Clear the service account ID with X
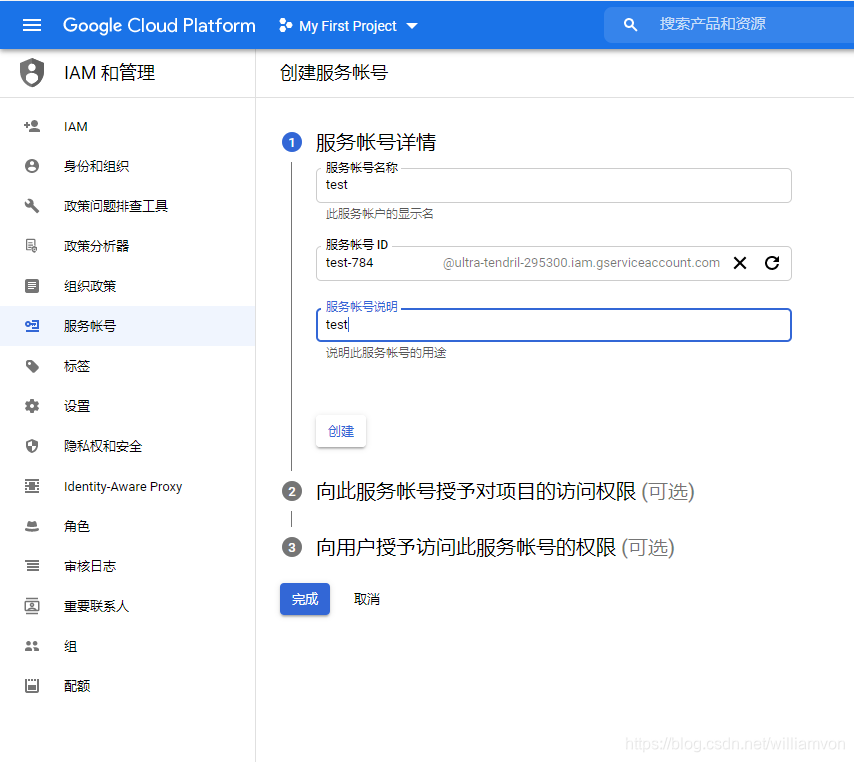This screenshot has height=762, width=854. click(740, 263)
